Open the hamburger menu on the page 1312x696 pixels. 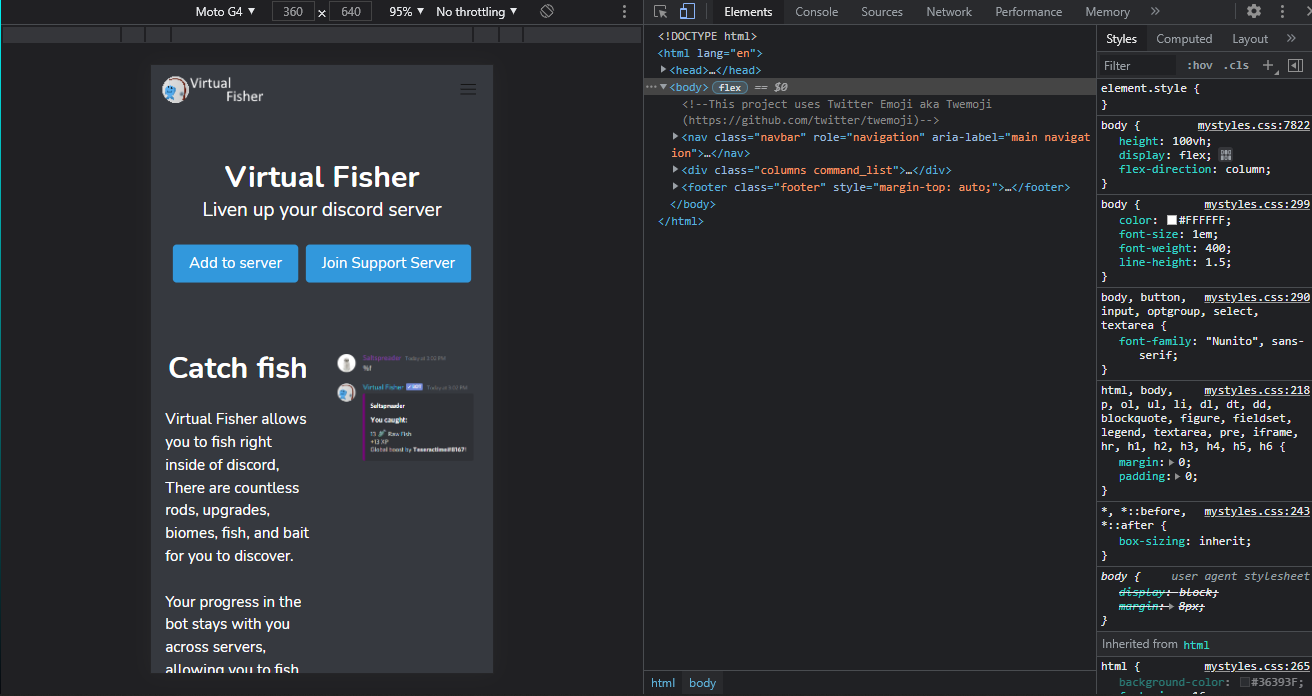pyautogui.click(x=468, y=89)
